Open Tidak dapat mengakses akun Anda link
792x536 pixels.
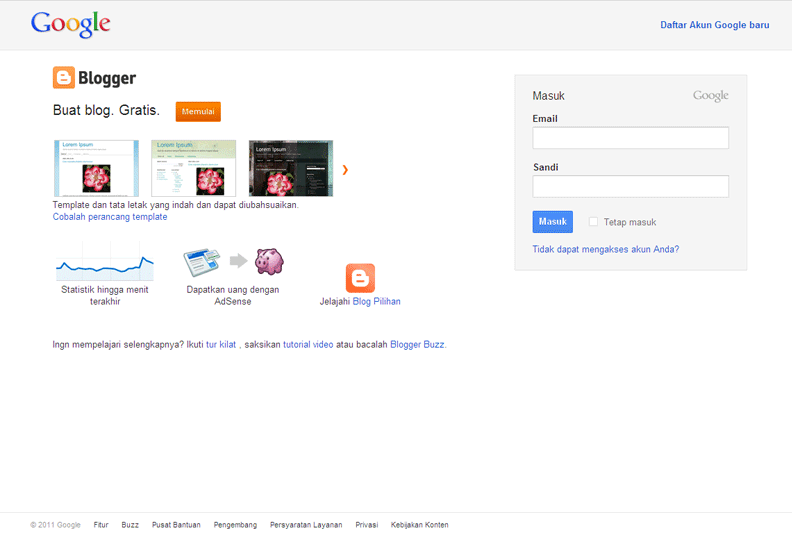tap(605, 249)
